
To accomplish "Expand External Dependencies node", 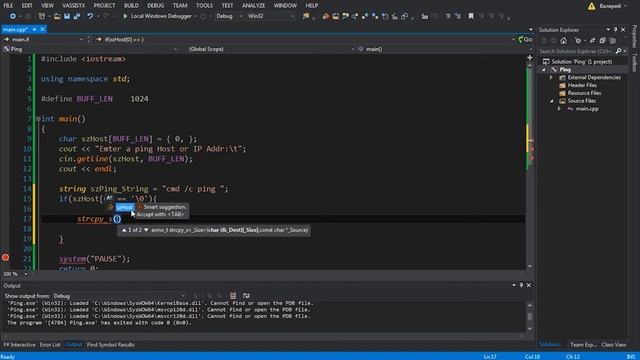I will click(551, 78).
